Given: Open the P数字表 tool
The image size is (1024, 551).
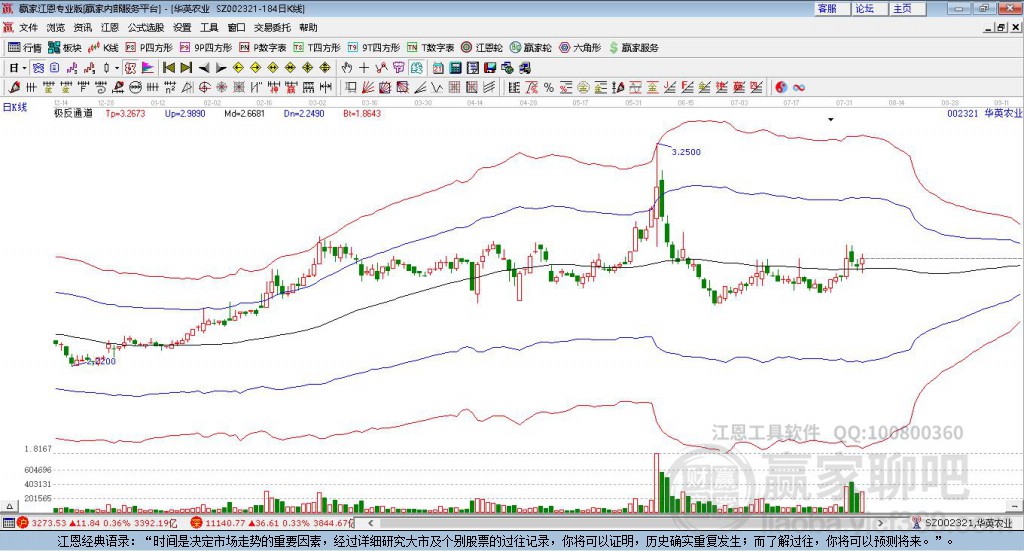Looking at the screenshot, I should click(262, 48).
